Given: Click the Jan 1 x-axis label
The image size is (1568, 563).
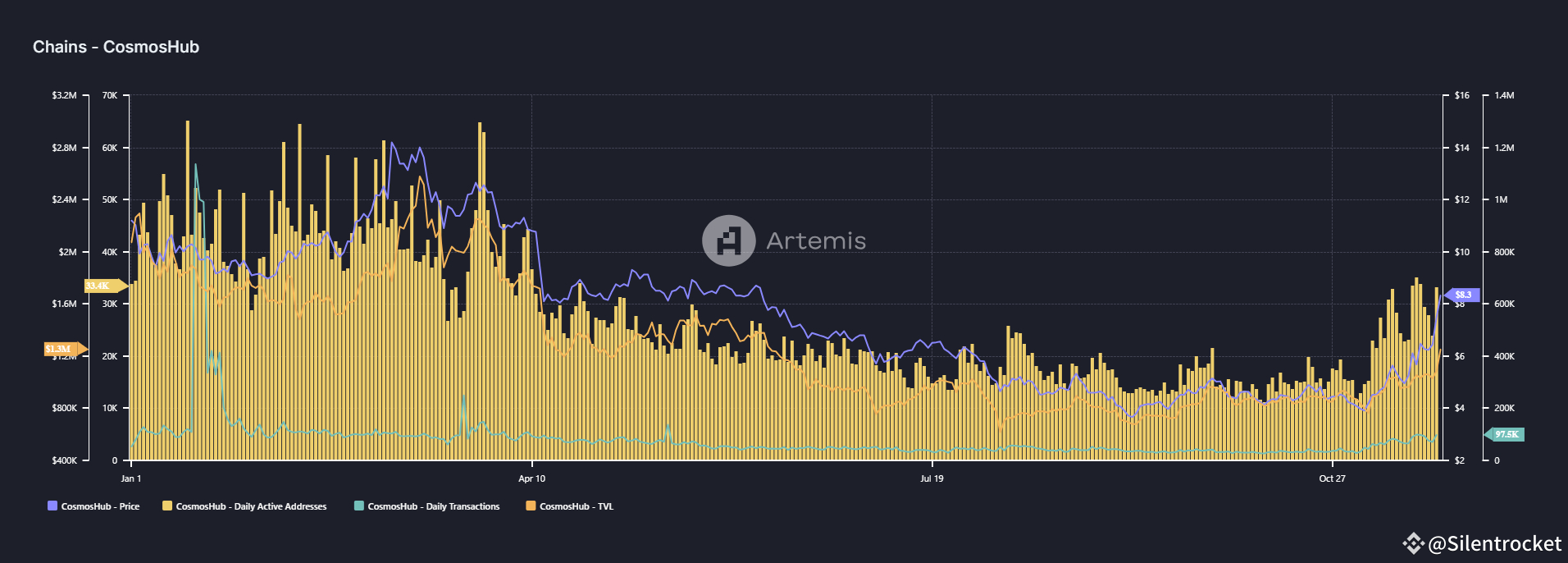Looking at the screenshot, I should point(131,478).
